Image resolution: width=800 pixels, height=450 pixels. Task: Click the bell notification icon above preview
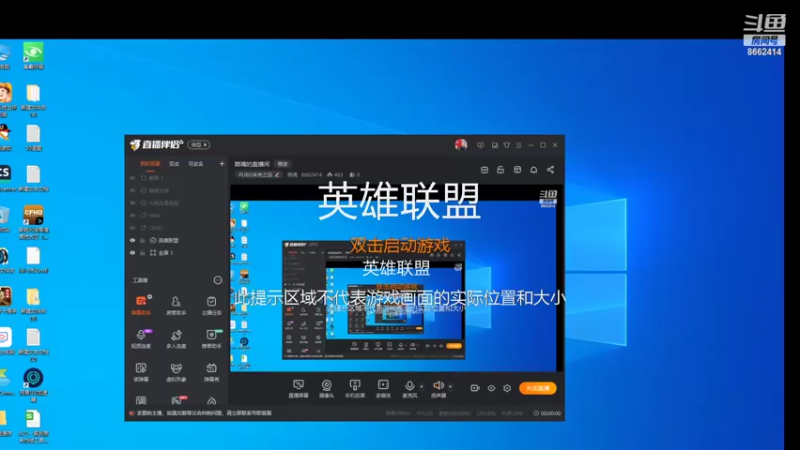(534, 169)
